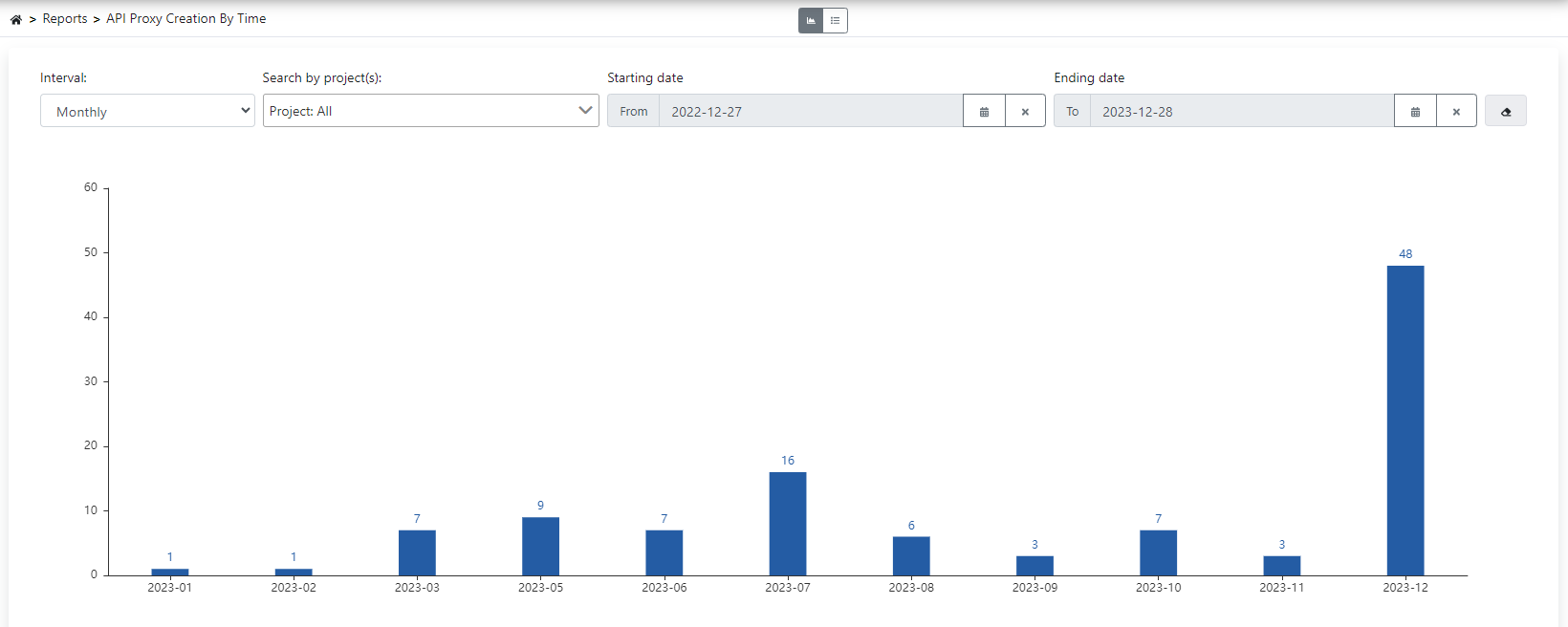The width and height of the screenshot is (1568, 627).
Task: Click the eraser reset filters icon
Action: 1505,112
